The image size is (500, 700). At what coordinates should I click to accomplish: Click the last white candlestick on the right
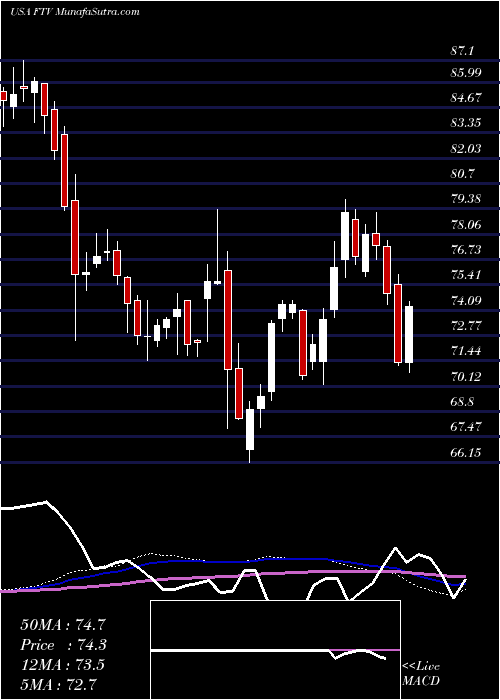[409, 334]
